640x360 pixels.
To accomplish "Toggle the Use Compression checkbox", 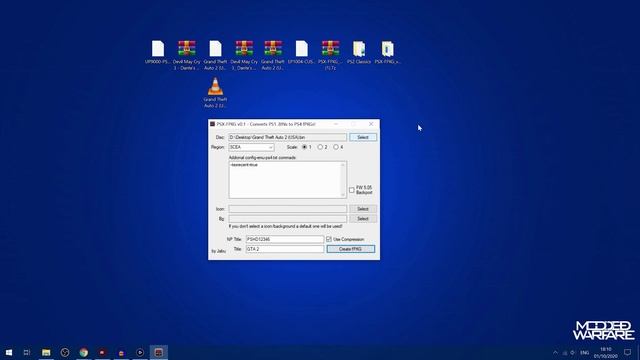I will (x=329, y=239).
